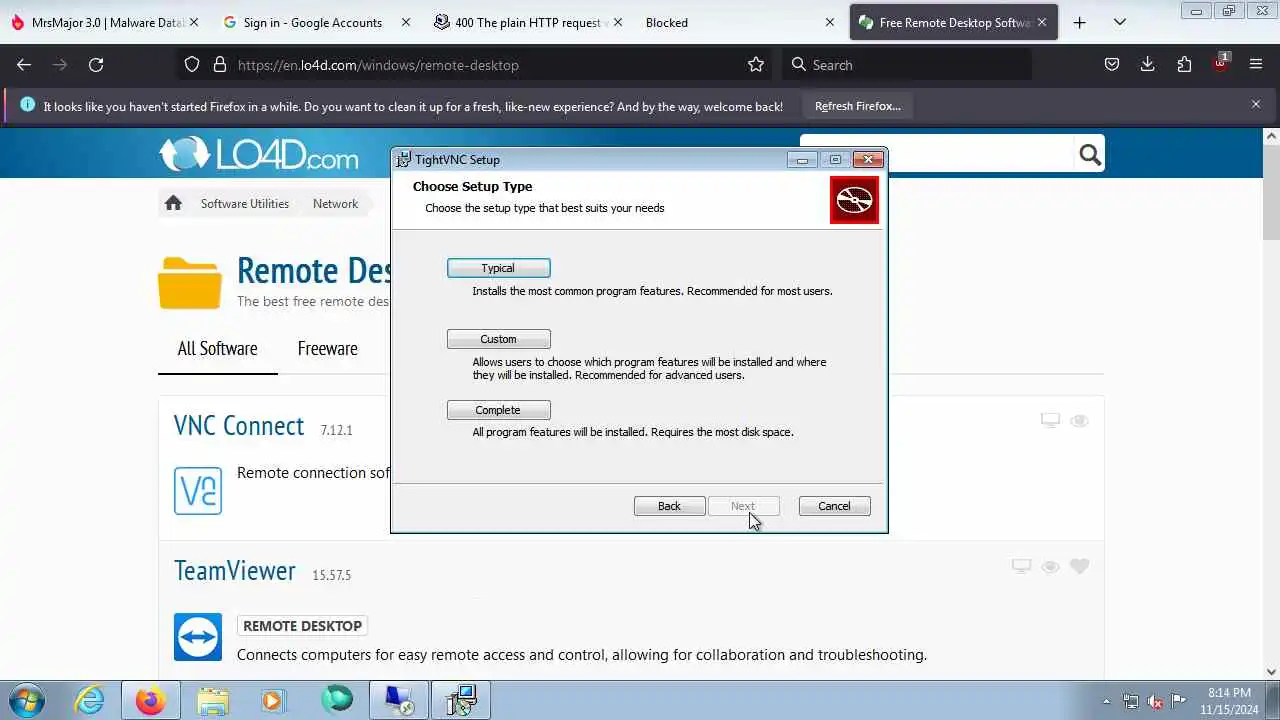This screenshot has height=720, width=1280.
Task: Switch to 400 The plain HTTP request tab
Action: click(527, 22)
